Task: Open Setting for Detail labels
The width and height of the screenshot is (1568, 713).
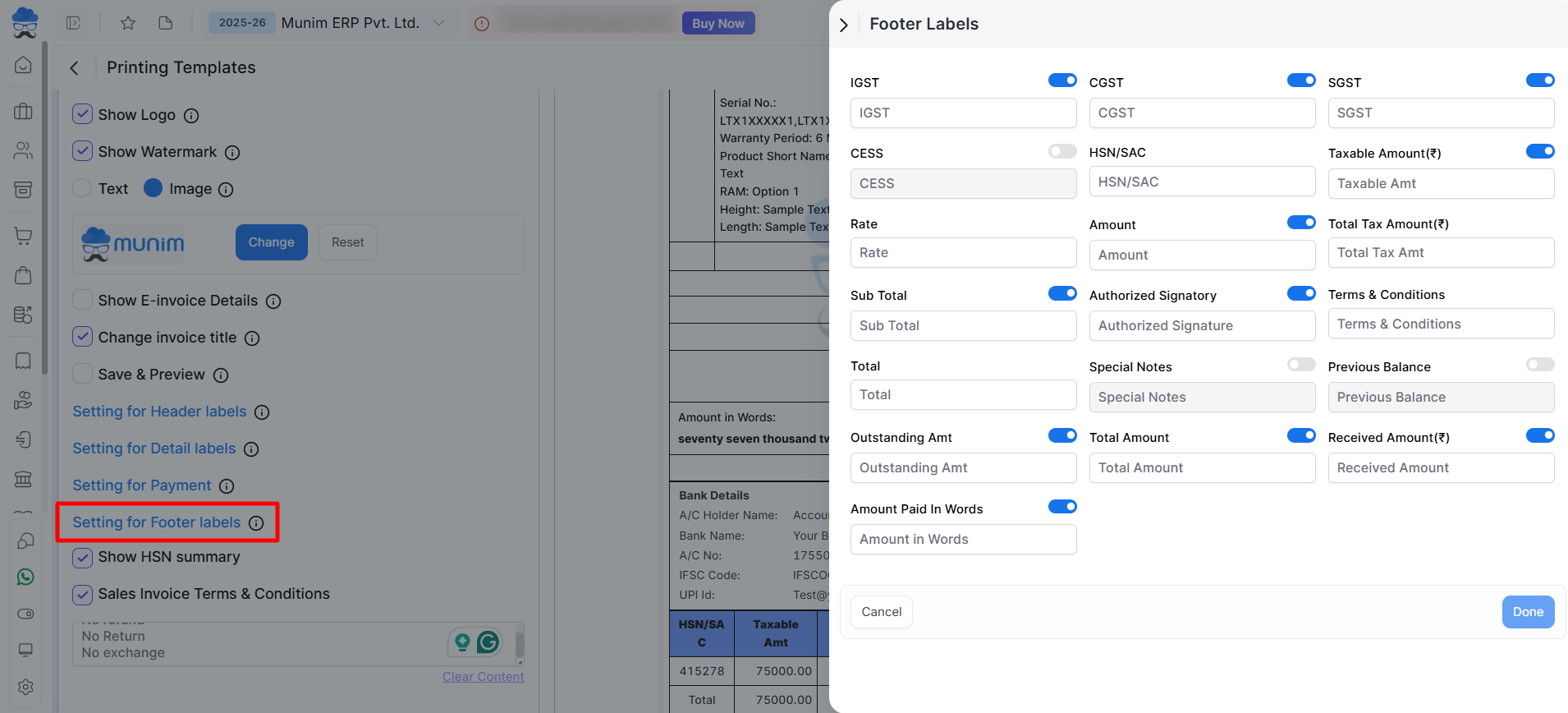Action: point(154,448)
